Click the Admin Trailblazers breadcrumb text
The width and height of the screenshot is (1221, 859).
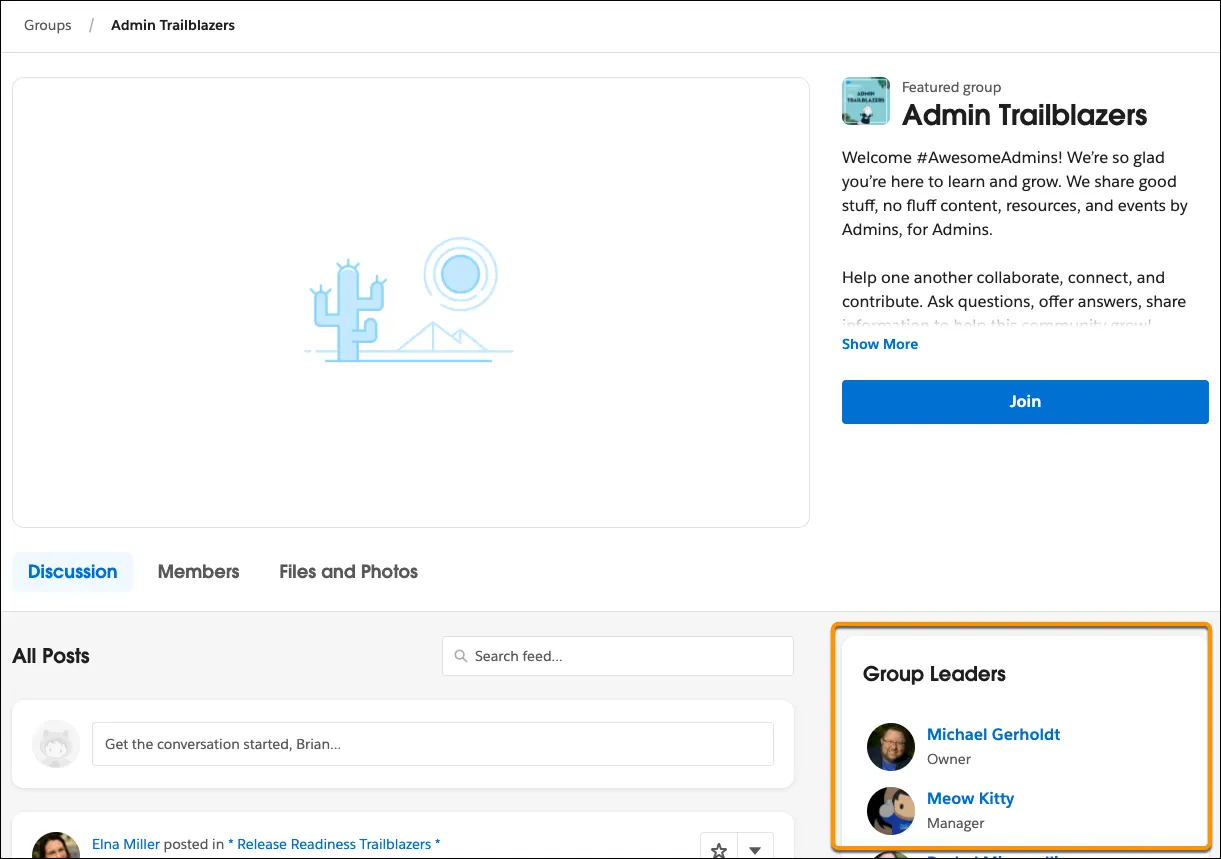point(173,25)
